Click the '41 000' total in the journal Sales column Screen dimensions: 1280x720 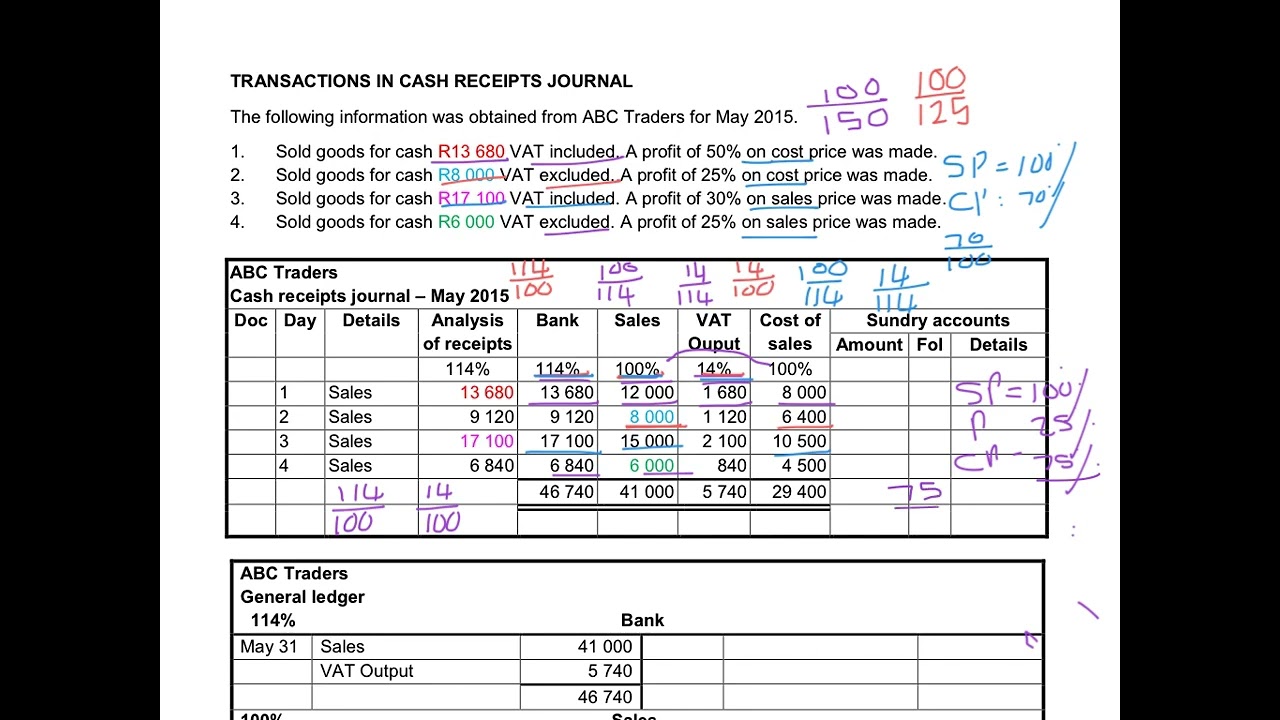(x=647, y=492)
